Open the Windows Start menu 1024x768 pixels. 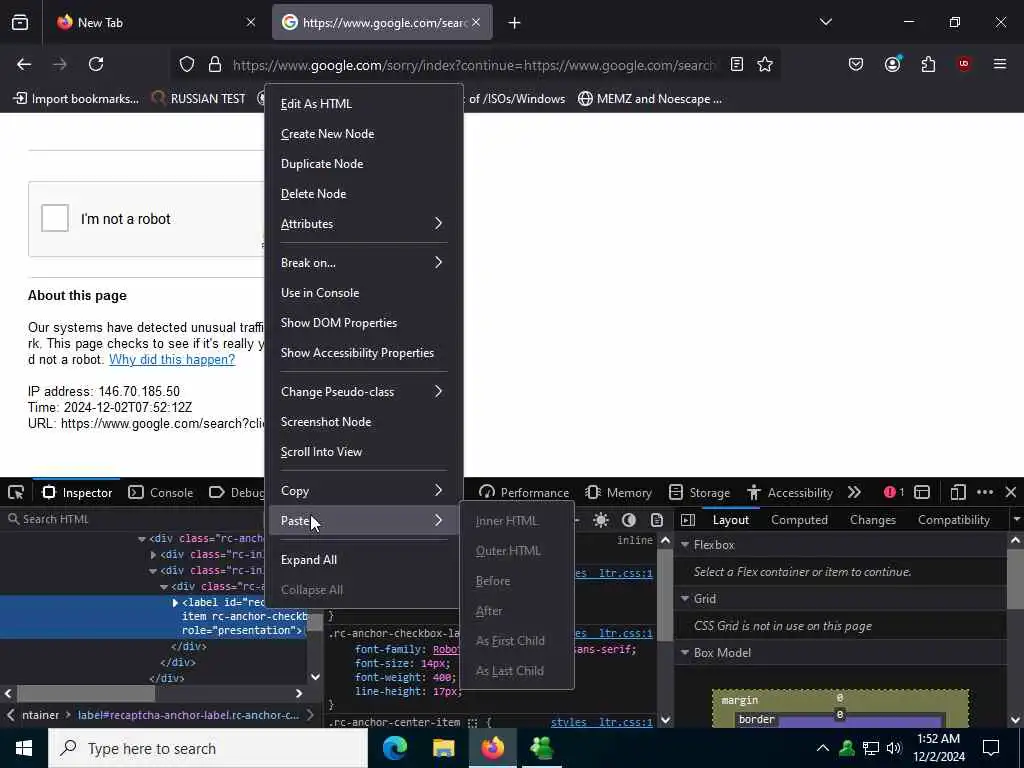(24, 748)
